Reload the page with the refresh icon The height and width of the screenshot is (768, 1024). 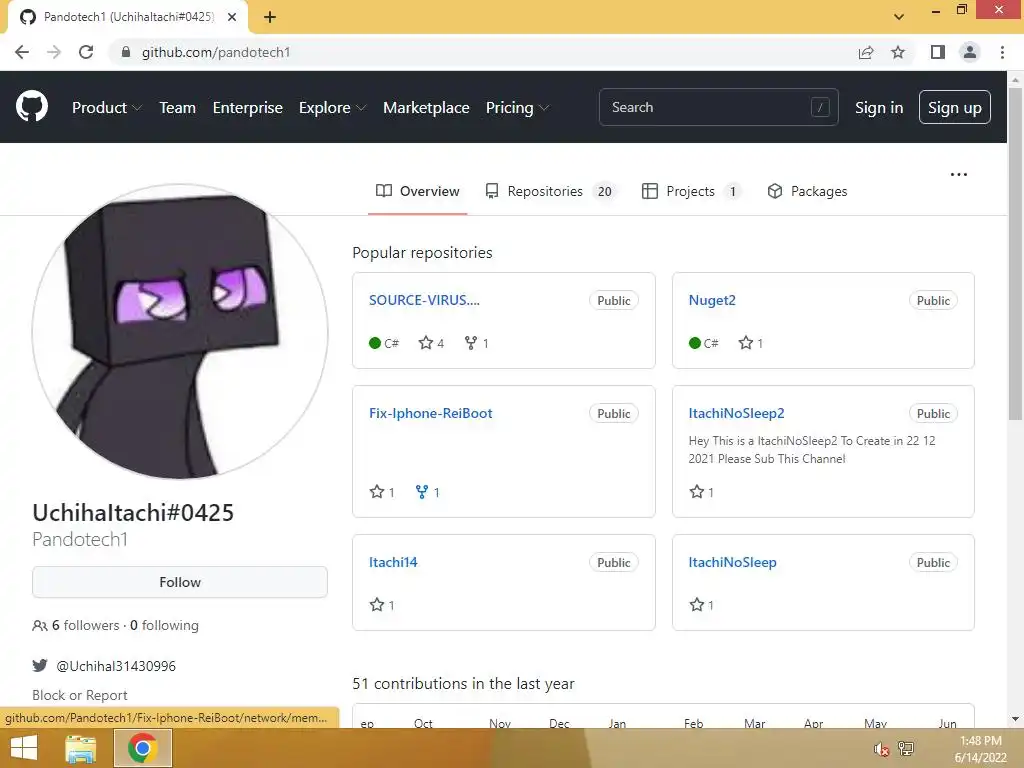(x=86, y=52)
